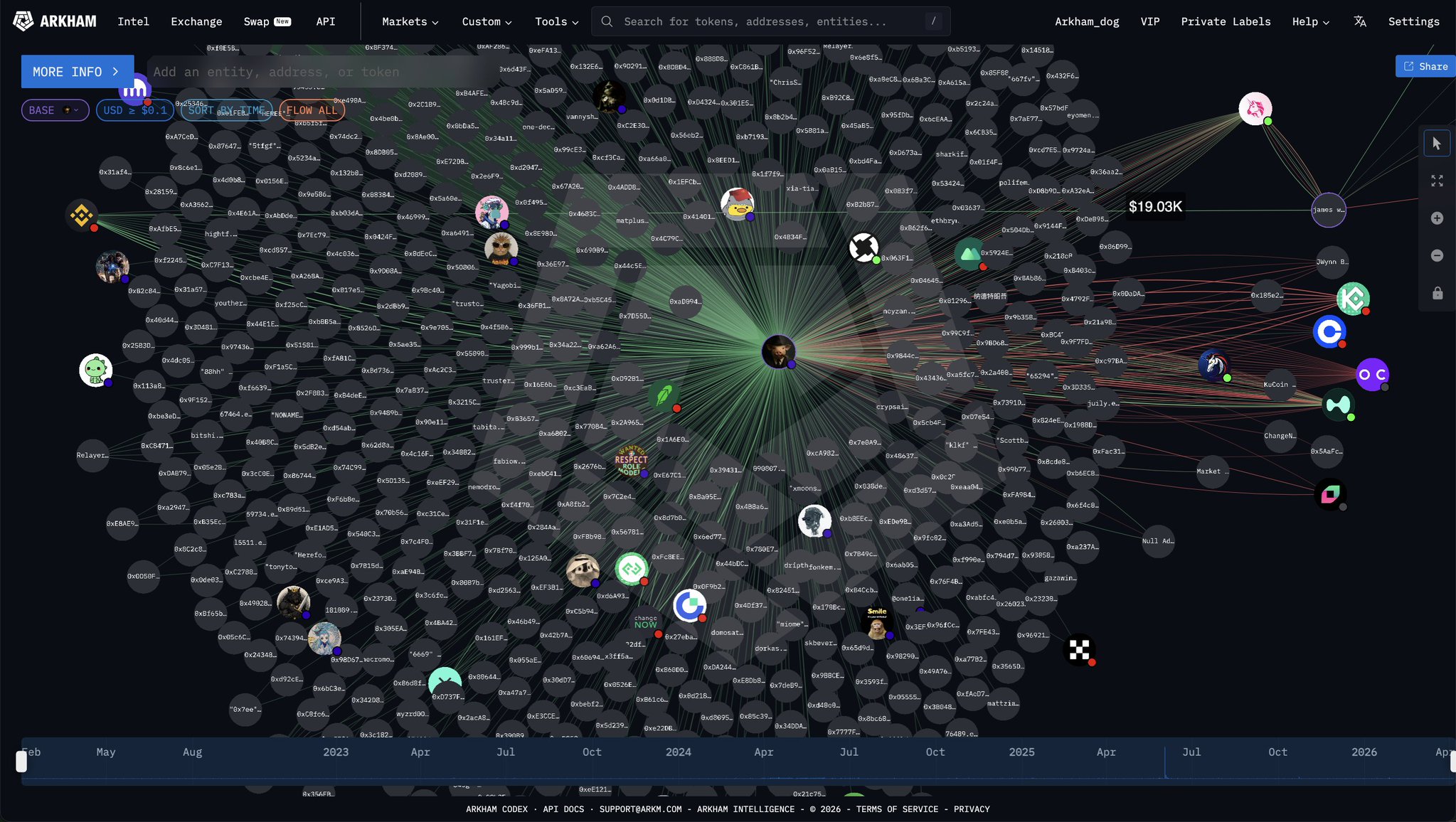Toggle the SORT BY TIME filter
This screenshot has width=1456, height=822.
pos(226,110)
